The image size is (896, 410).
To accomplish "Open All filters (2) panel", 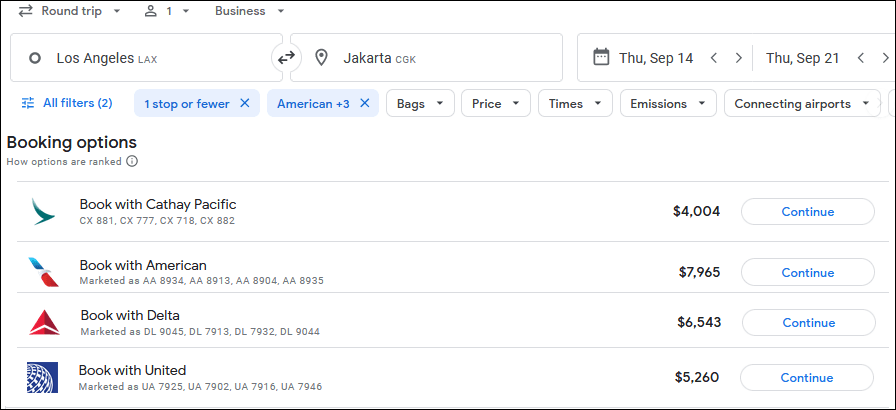I will click(67, 103).
